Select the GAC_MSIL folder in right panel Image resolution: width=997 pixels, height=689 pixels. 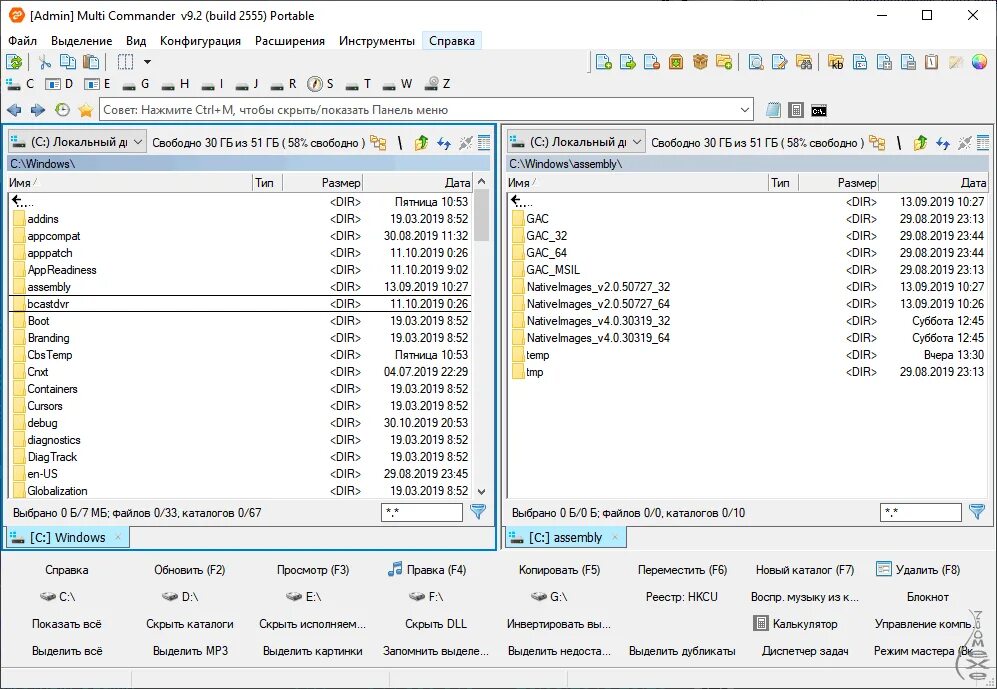point(750,269)
